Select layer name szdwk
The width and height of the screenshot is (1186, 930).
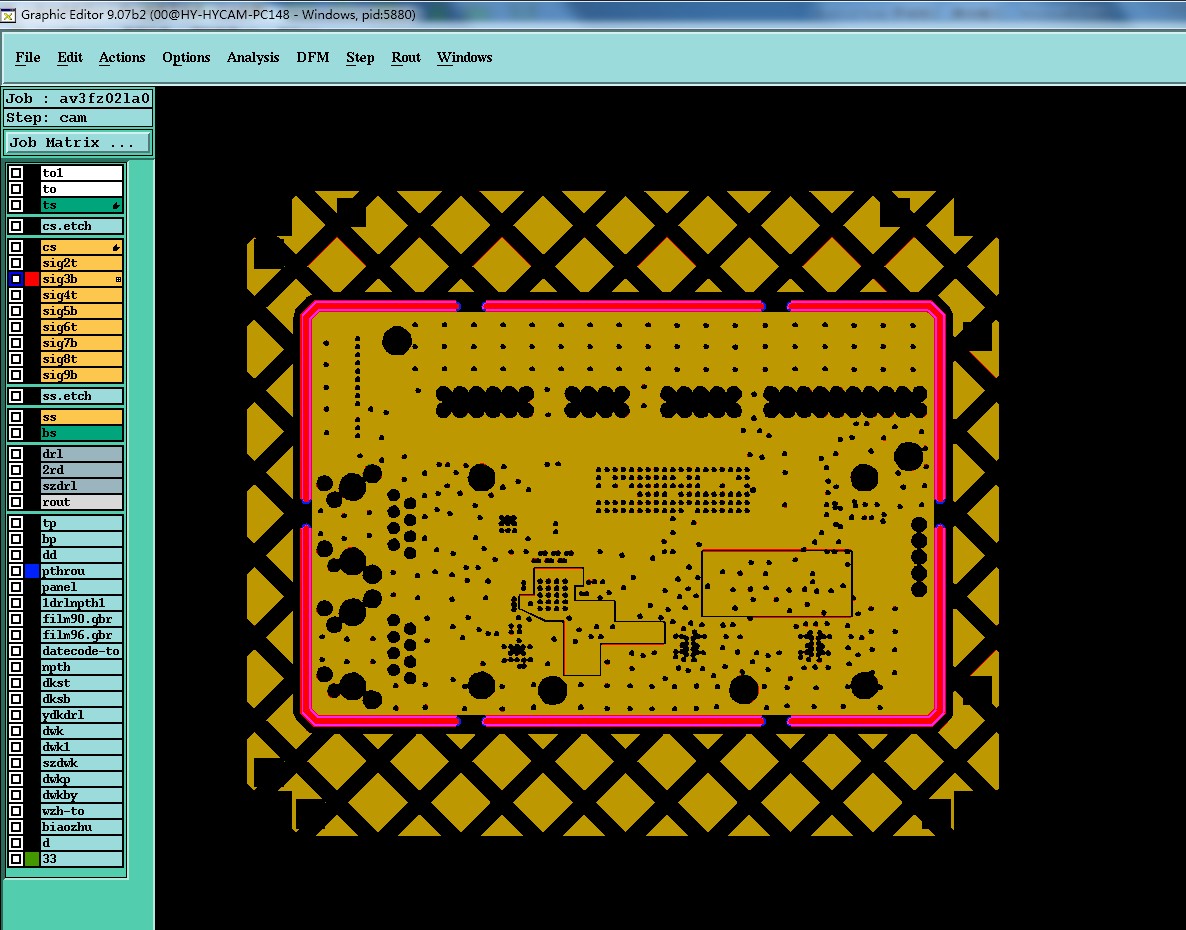82,763
